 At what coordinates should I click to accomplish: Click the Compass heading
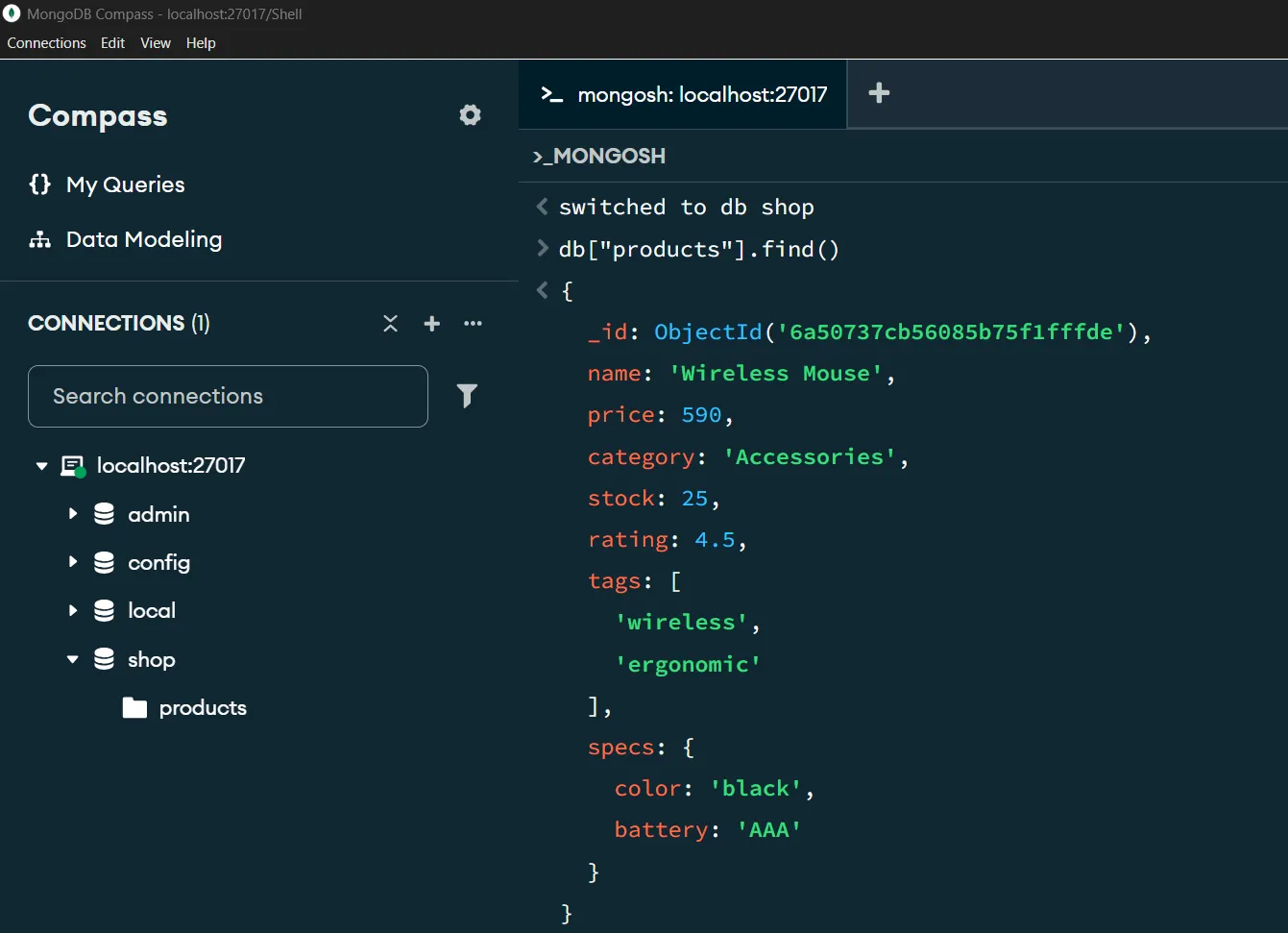coord(98,116)
